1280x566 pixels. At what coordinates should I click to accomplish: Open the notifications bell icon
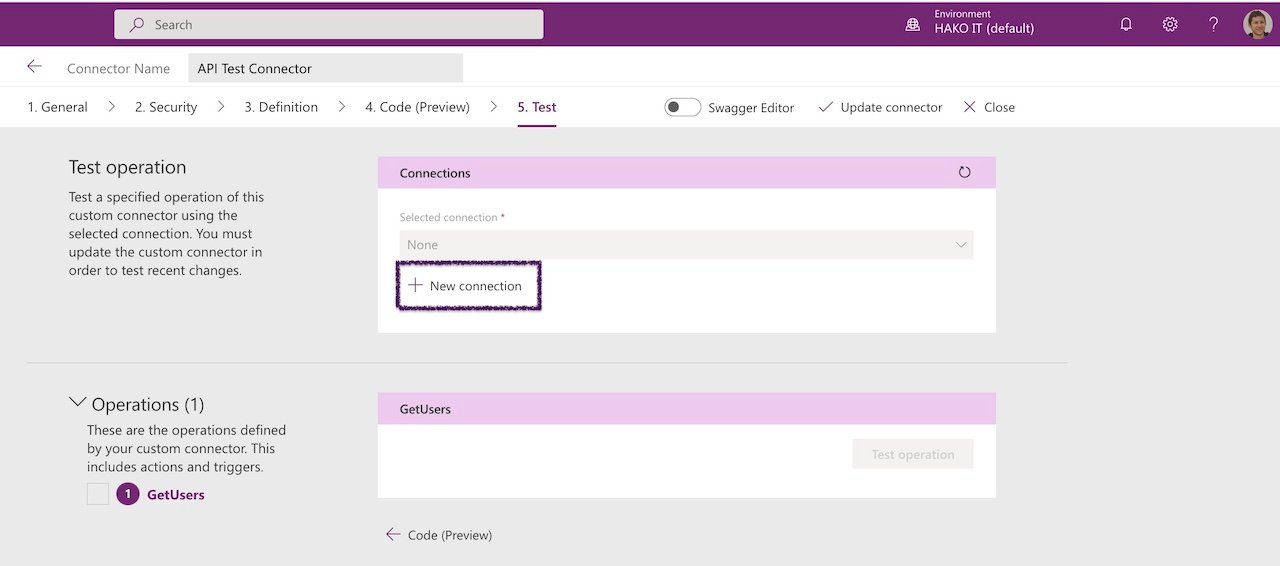(1126, 25)
